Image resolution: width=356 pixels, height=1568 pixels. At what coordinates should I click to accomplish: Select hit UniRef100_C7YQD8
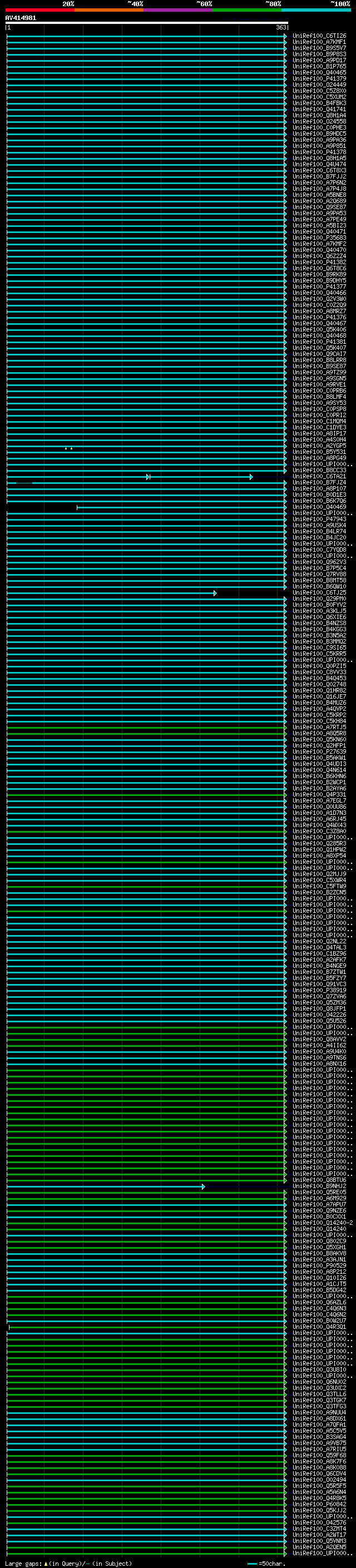tap(319, 550)
